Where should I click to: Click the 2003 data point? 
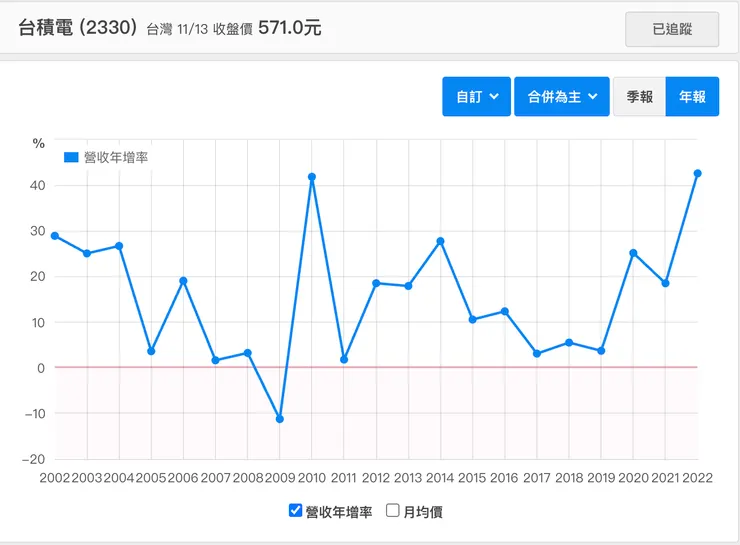[x=87, y=253]
